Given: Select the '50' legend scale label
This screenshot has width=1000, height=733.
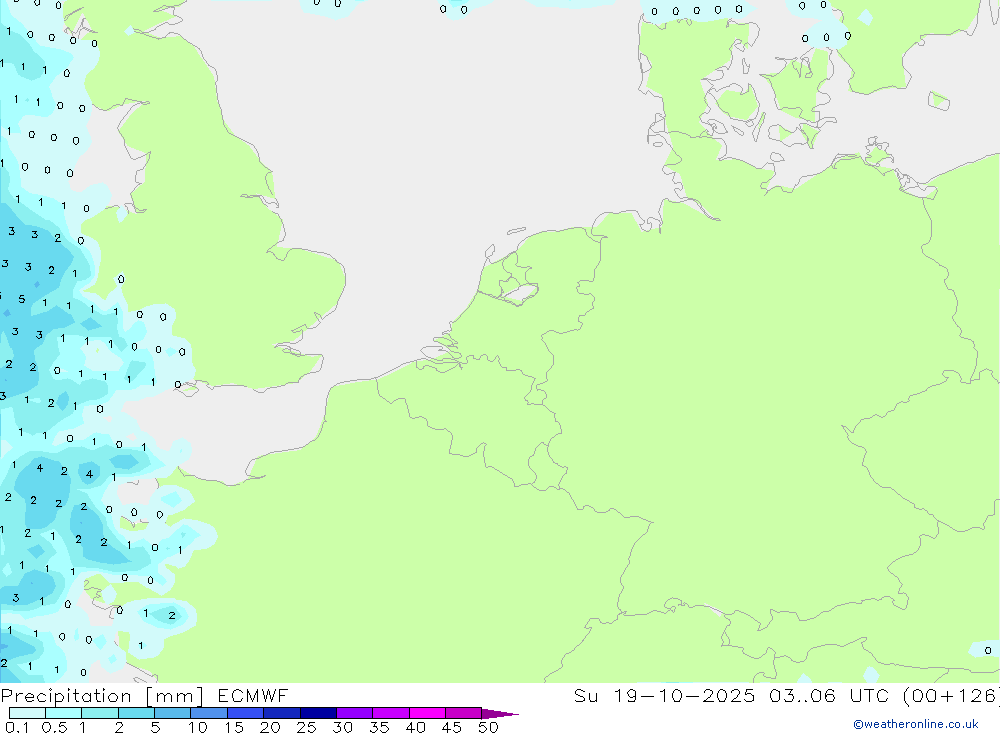Looking at the screenshot, I should pos(488,727).
